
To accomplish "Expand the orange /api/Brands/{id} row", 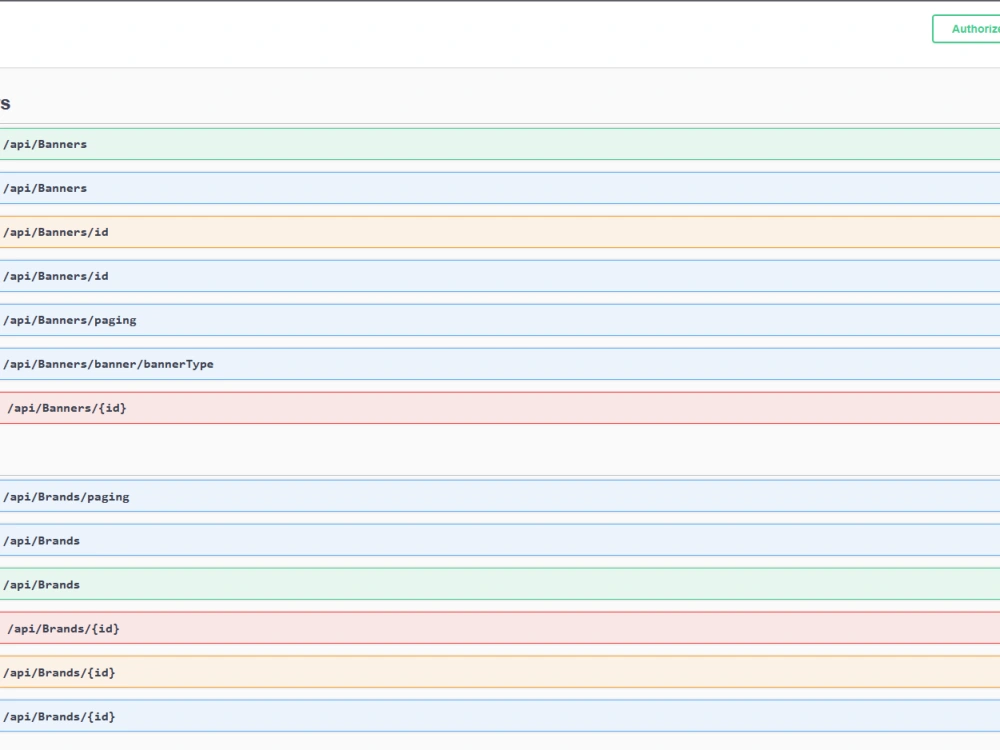I will pos(500,673).
